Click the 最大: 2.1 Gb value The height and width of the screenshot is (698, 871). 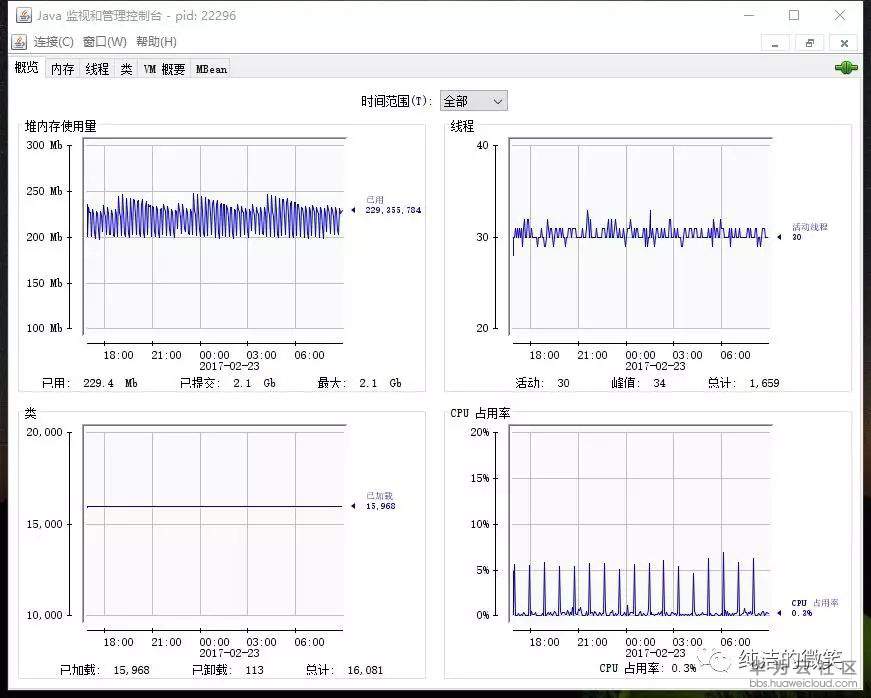point(359,383)
